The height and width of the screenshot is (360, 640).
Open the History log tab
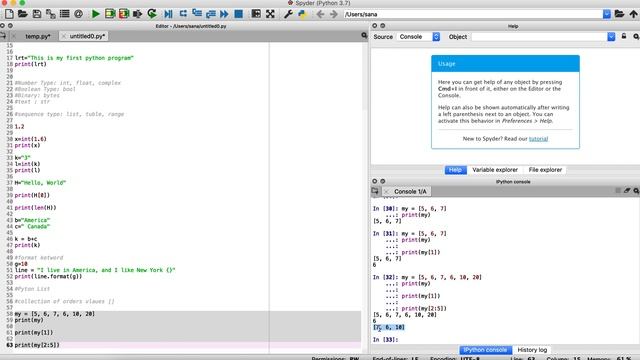[532, 350]
